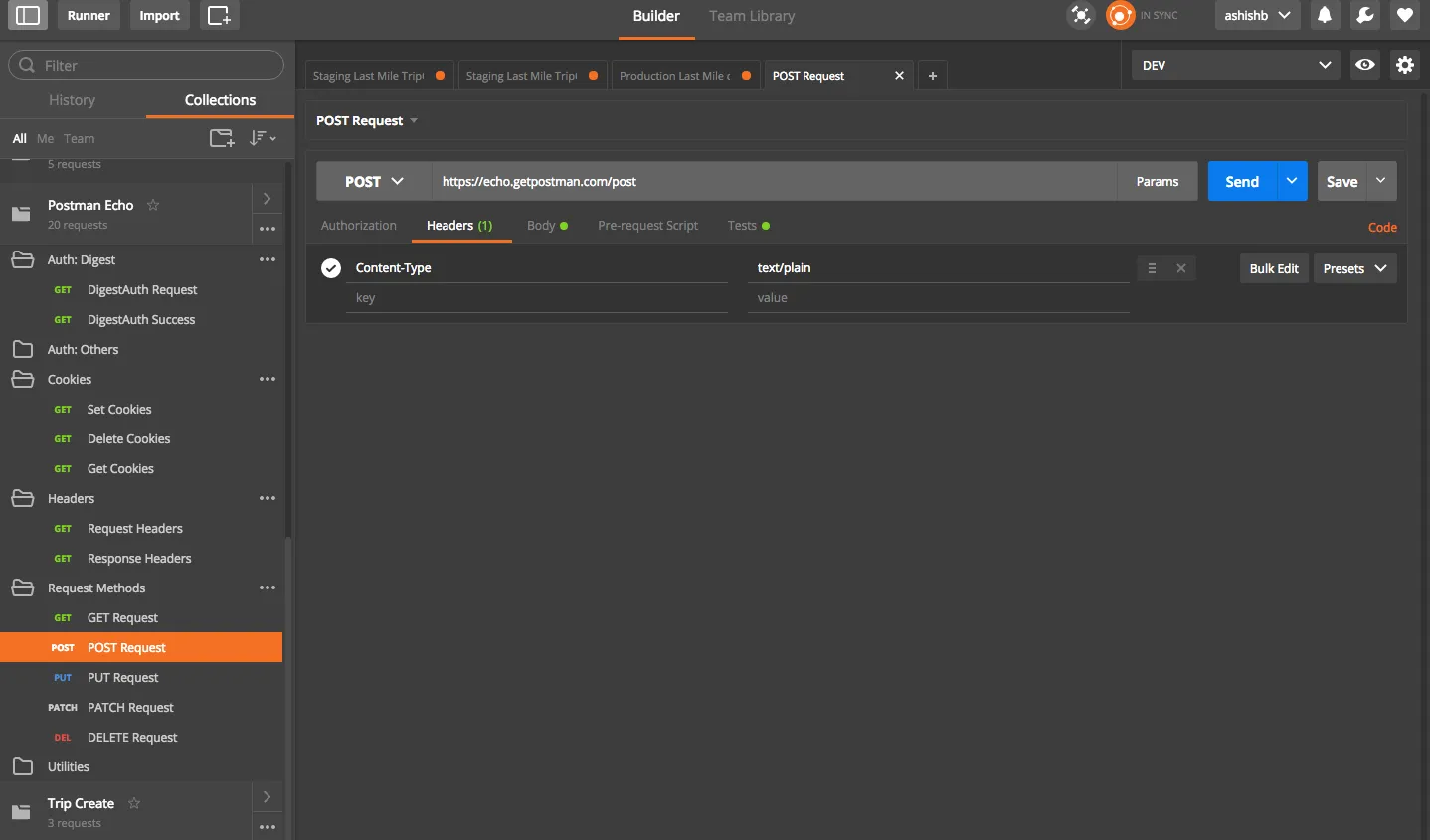The image size is (1430, 840).
Task: Open Request Methods folder options ellipsis
Action: 268,588
